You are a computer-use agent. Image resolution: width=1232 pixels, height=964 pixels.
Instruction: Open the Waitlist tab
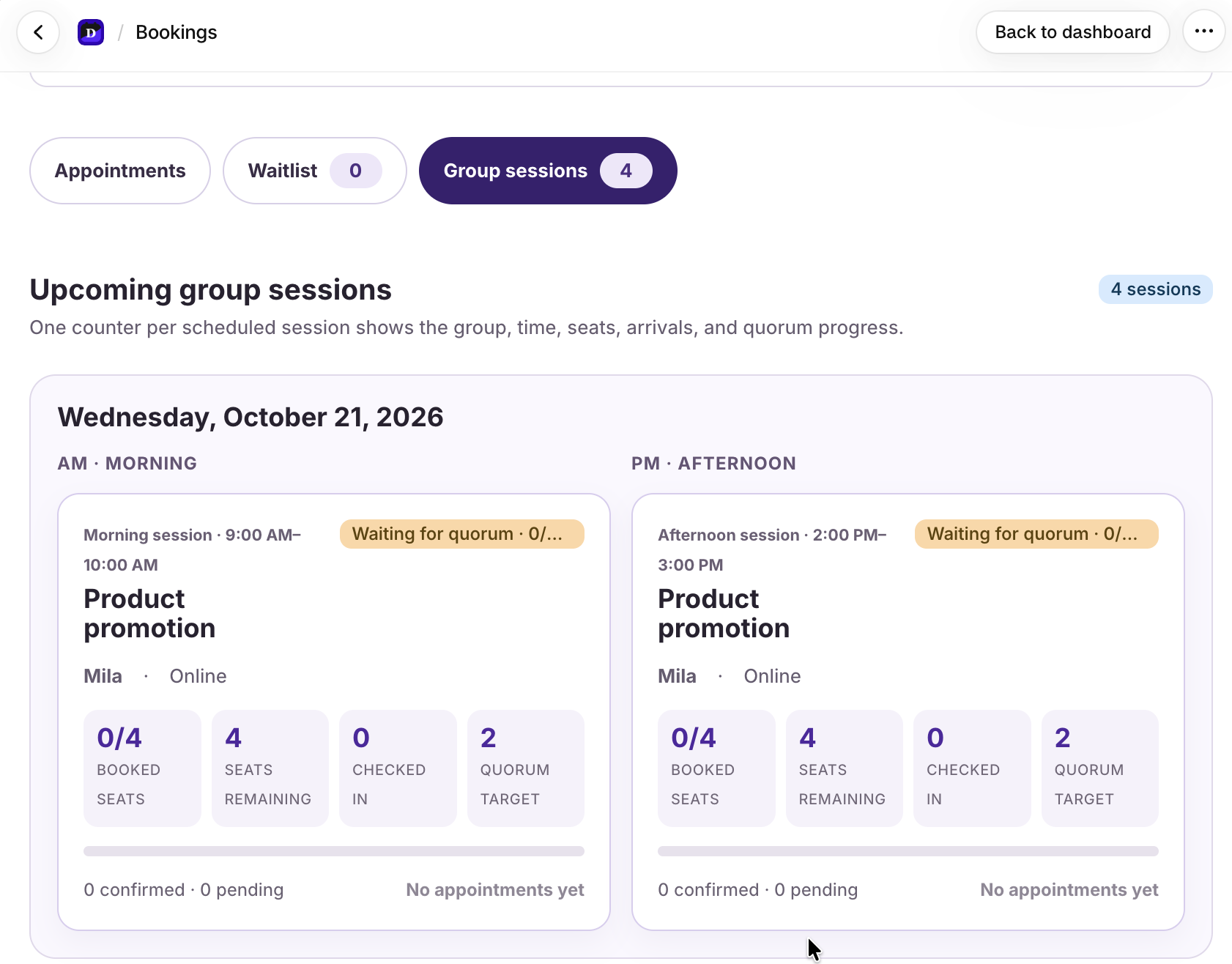point(314,171)
